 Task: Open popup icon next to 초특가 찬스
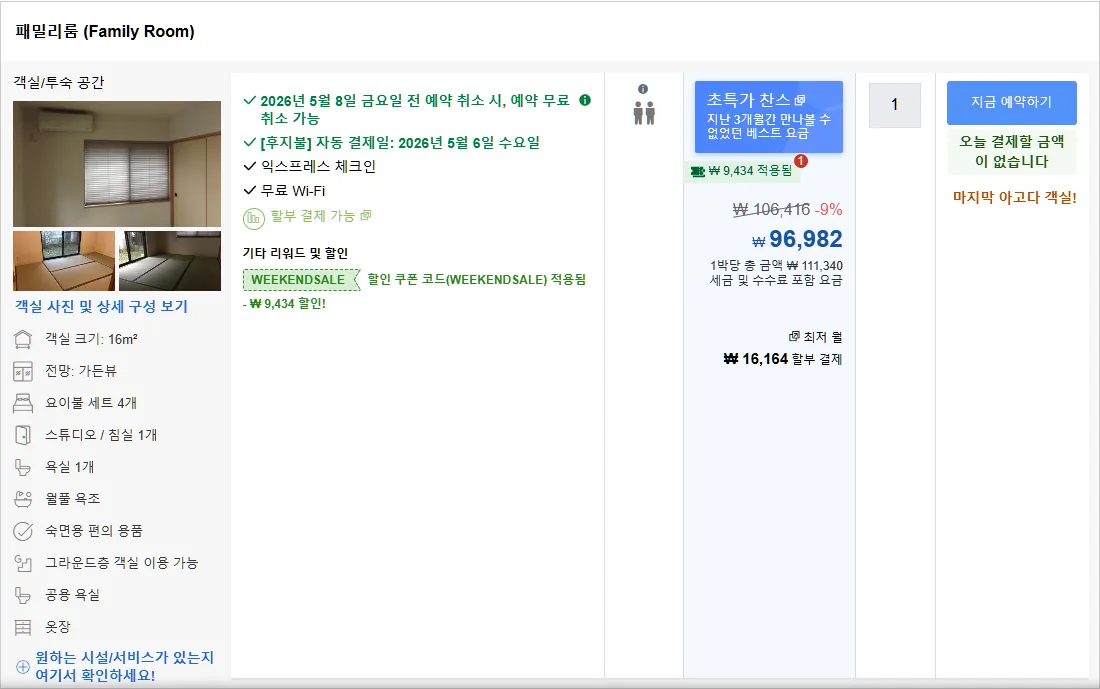coord(800,100)
